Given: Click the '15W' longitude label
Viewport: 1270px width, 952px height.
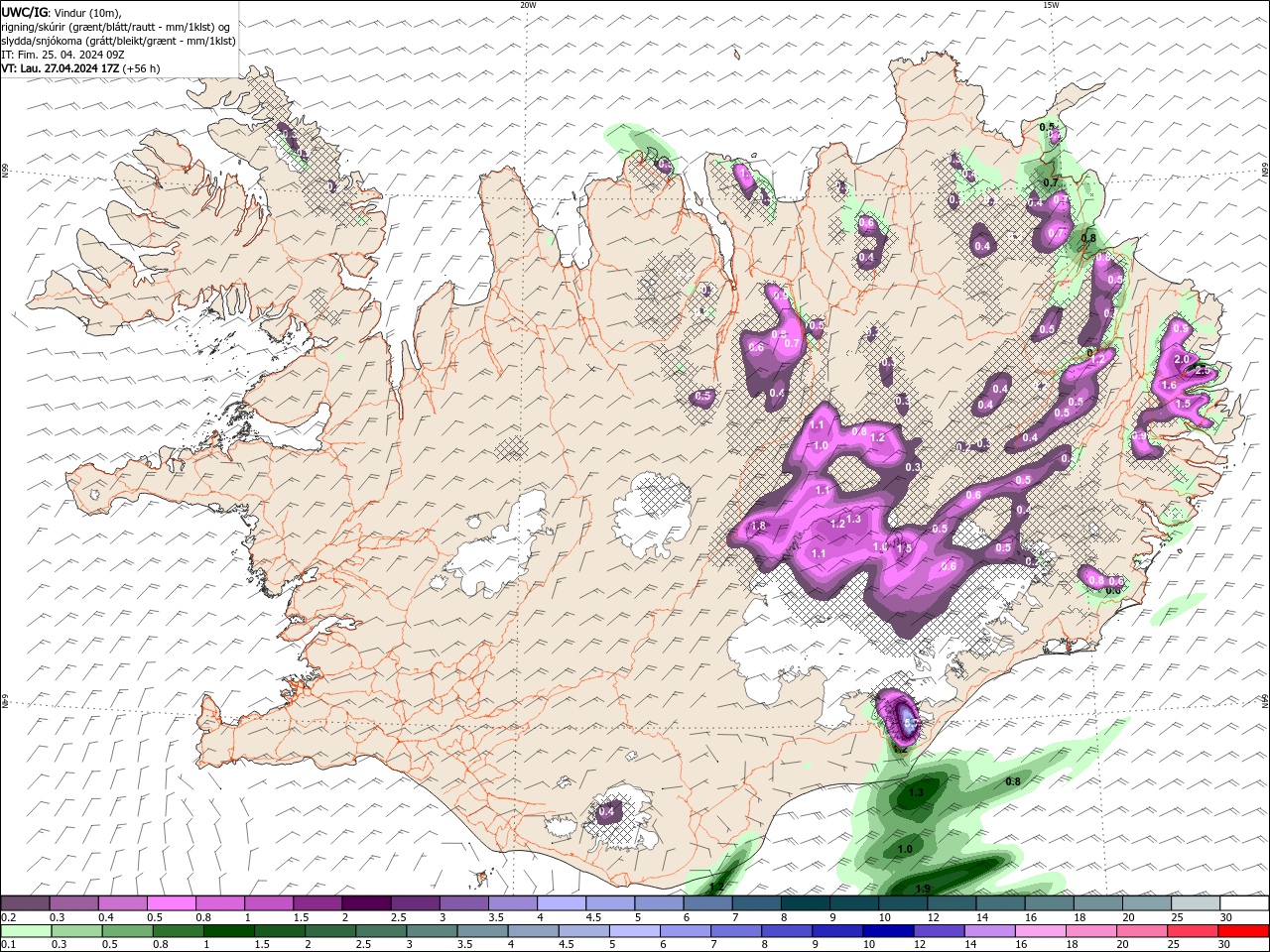Looking at the screenshot, I should click(x=1051, y=5).
